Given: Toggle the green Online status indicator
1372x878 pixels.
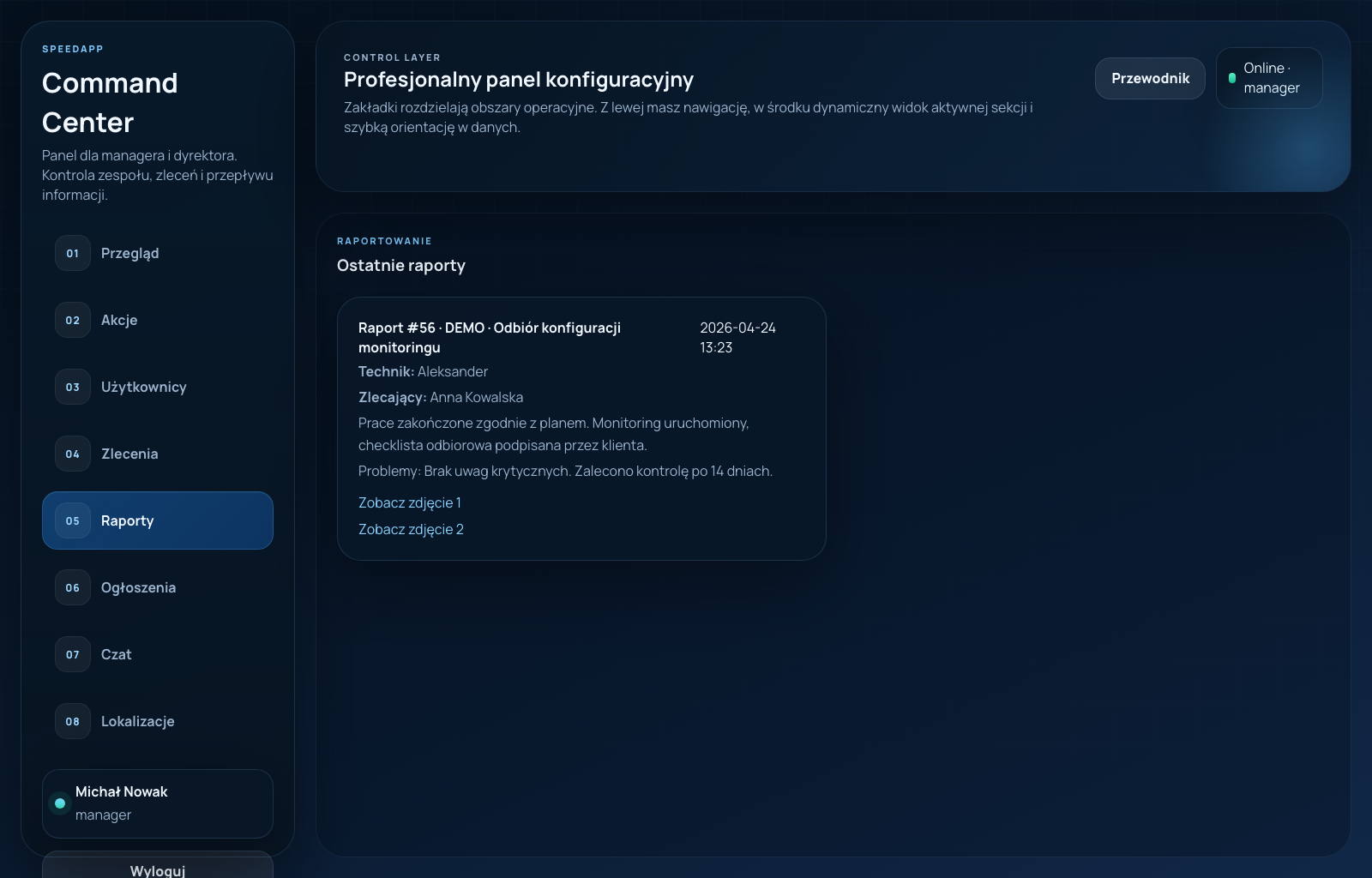Looking at the screenshot, I should click(1232, 77).
